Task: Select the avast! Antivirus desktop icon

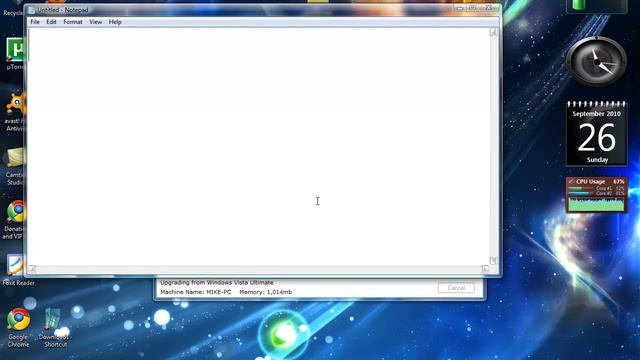Action: click(x=15, y=112)
